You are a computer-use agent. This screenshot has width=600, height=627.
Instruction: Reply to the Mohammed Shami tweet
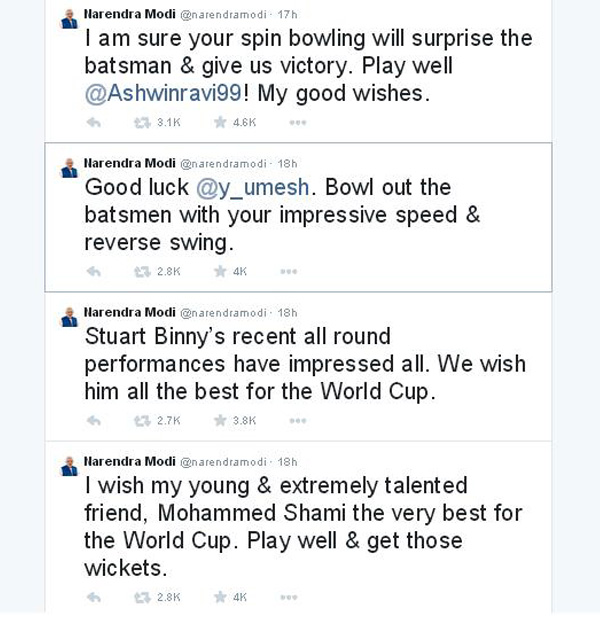click(x=95, y=597)
